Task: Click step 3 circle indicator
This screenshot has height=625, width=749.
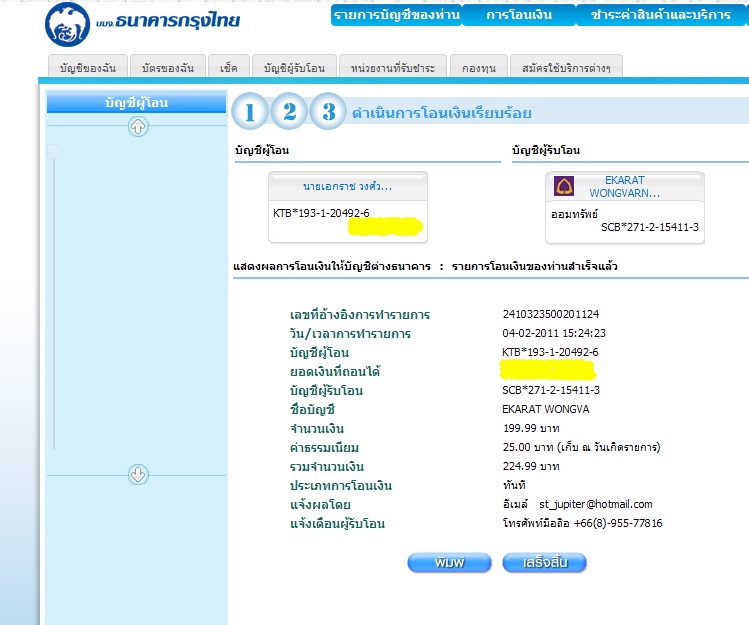Action: (x=328, y=112)
